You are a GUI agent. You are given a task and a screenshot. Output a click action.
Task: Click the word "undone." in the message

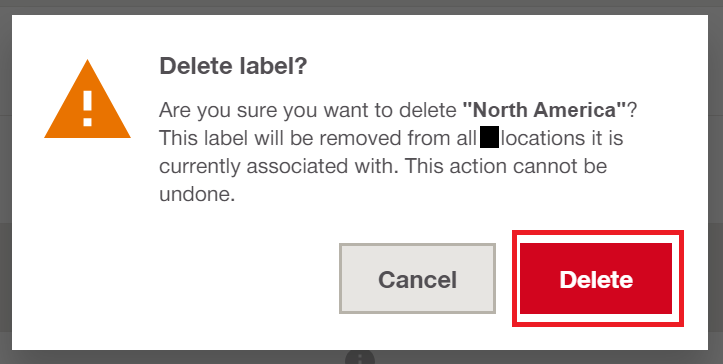[197, 194]
